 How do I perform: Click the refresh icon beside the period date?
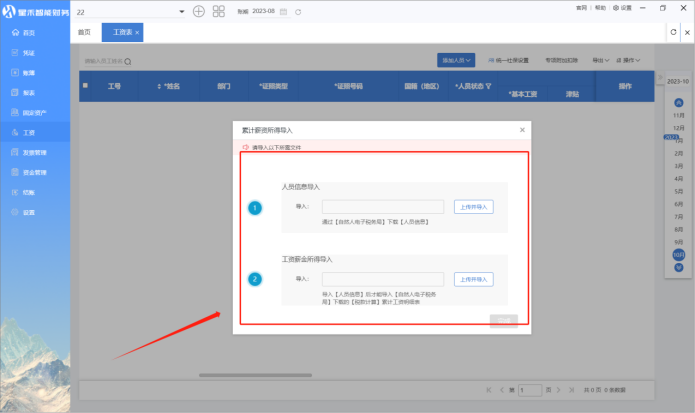pyautogui.click(x=298, y=10)
